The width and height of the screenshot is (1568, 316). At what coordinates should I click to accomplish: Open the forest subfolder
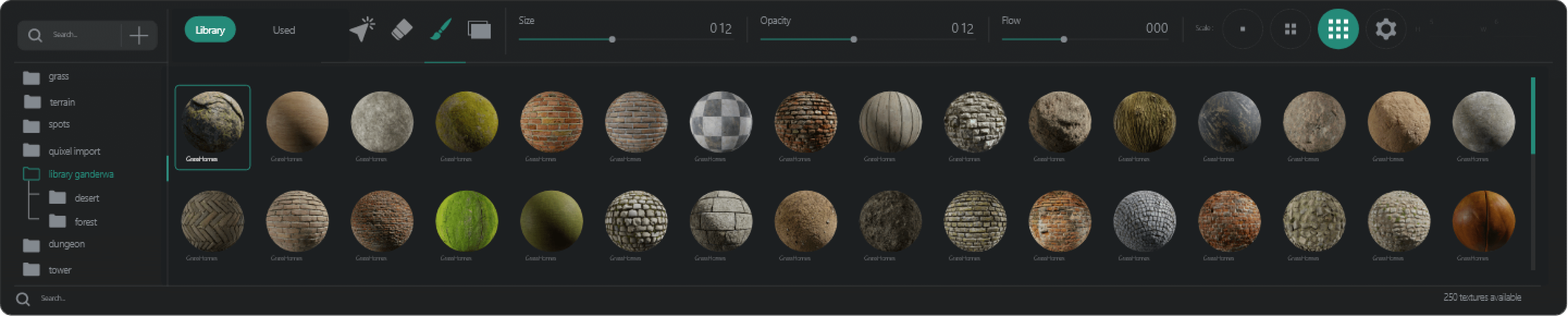click(85, 222)
